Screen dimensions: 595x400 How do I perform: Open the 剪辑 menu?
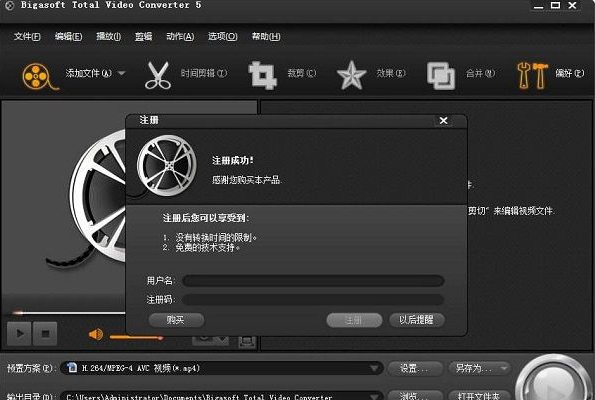[143, 36]
